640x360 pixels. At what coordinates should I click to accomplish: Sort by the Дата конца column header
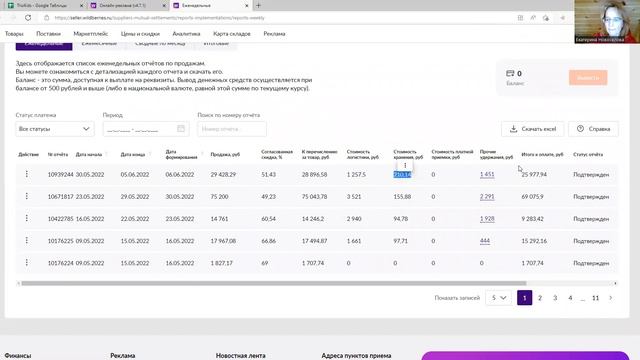tap(133, 154)
